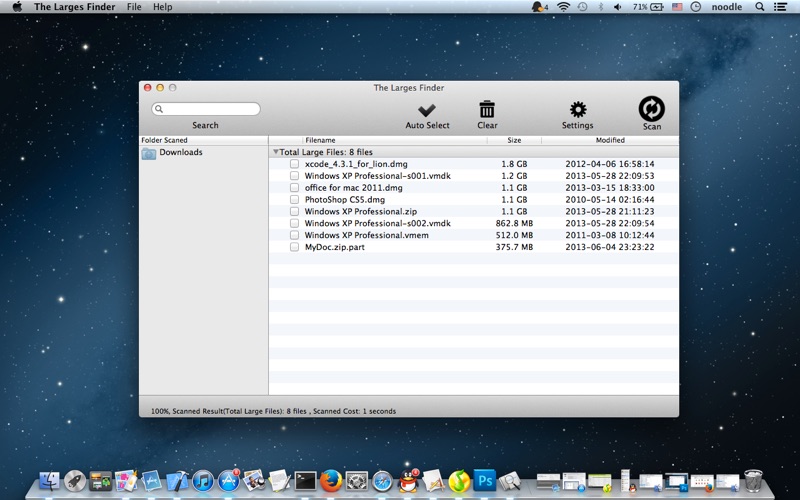Click the Folder Scaned column header
The width and height of the screenshot is (800, 500).
tap(204, 140)
